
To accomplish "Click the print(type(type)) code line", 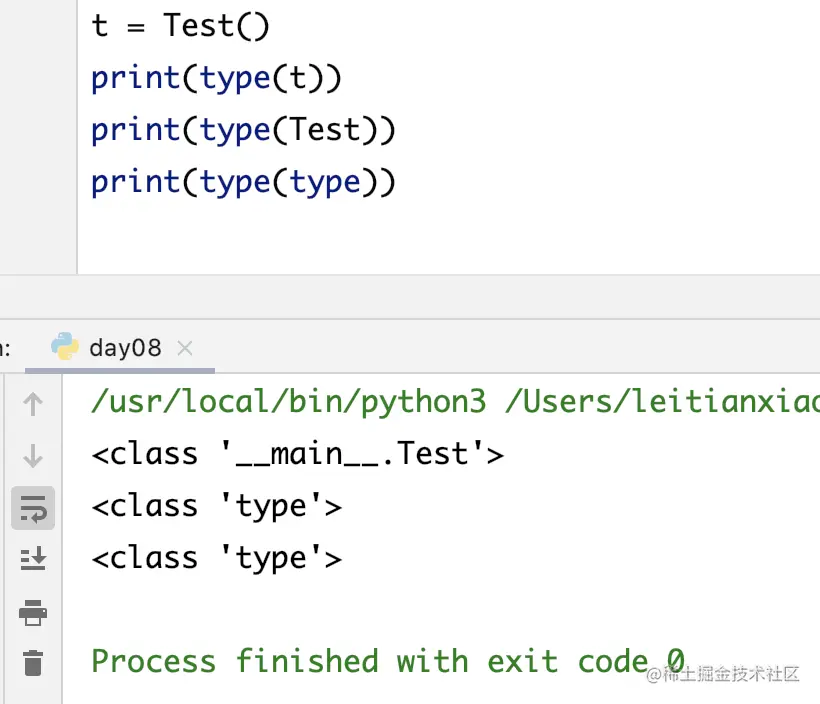I will [243, 182].
